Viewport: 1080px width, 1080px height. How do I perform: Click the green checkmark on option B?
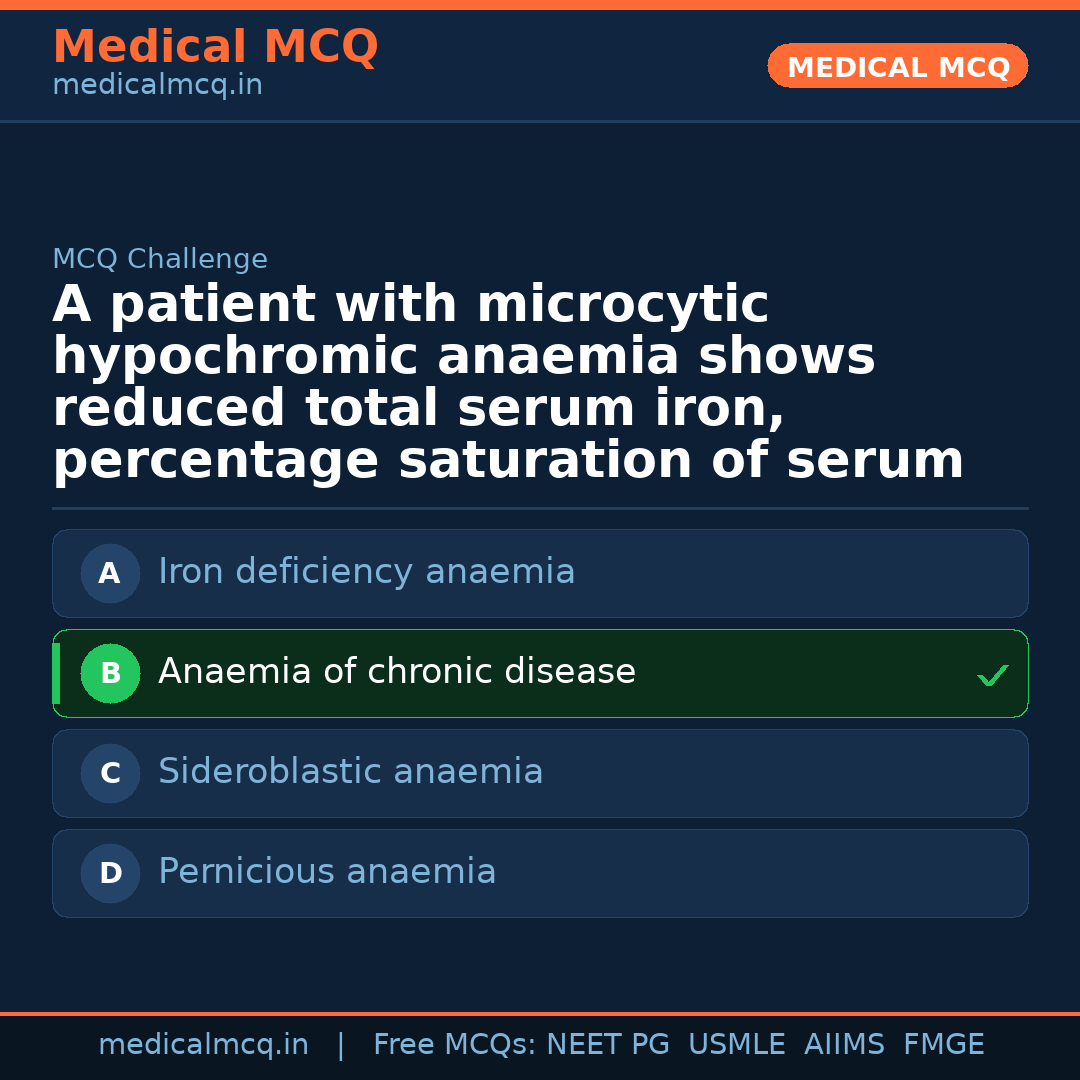tap(992, 676)
